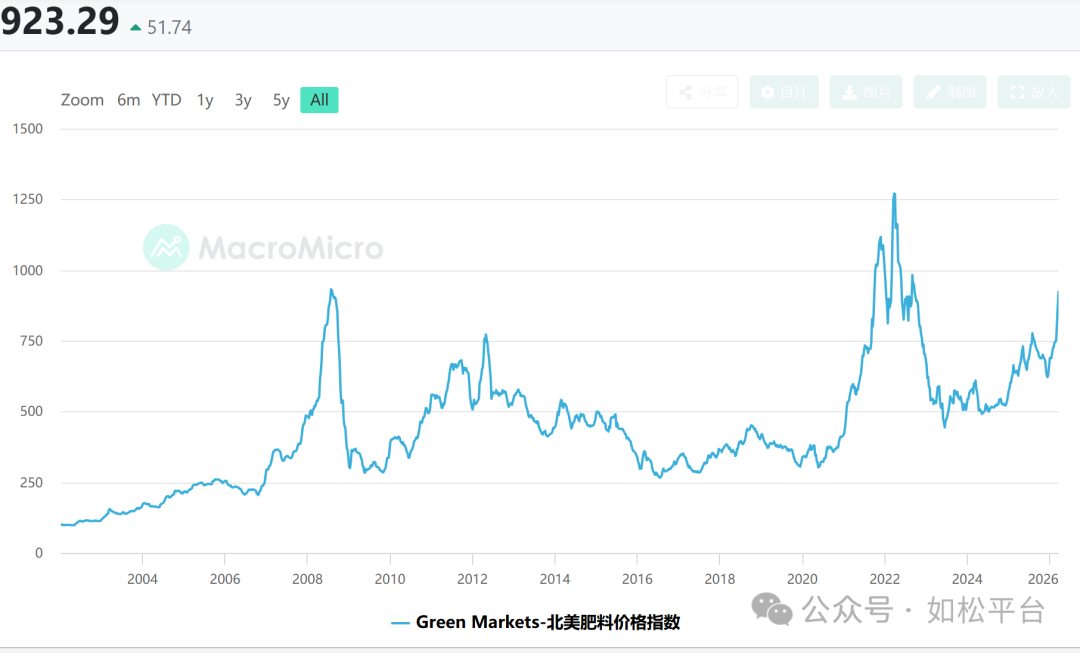Viewport: 1080px width, 653px height.
Task: Select the 5y time range
Action: point(281,100)
